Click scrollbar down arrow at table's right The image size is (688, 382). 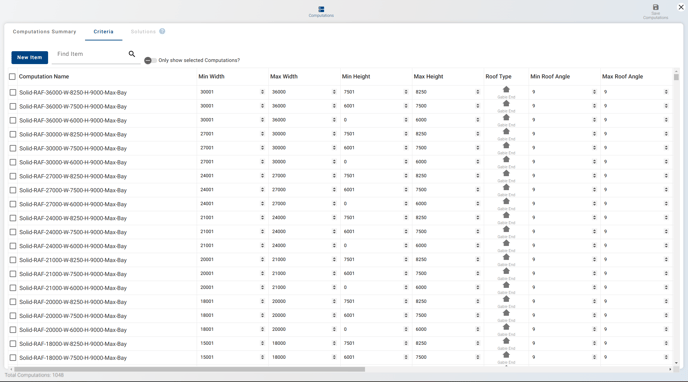676,363
